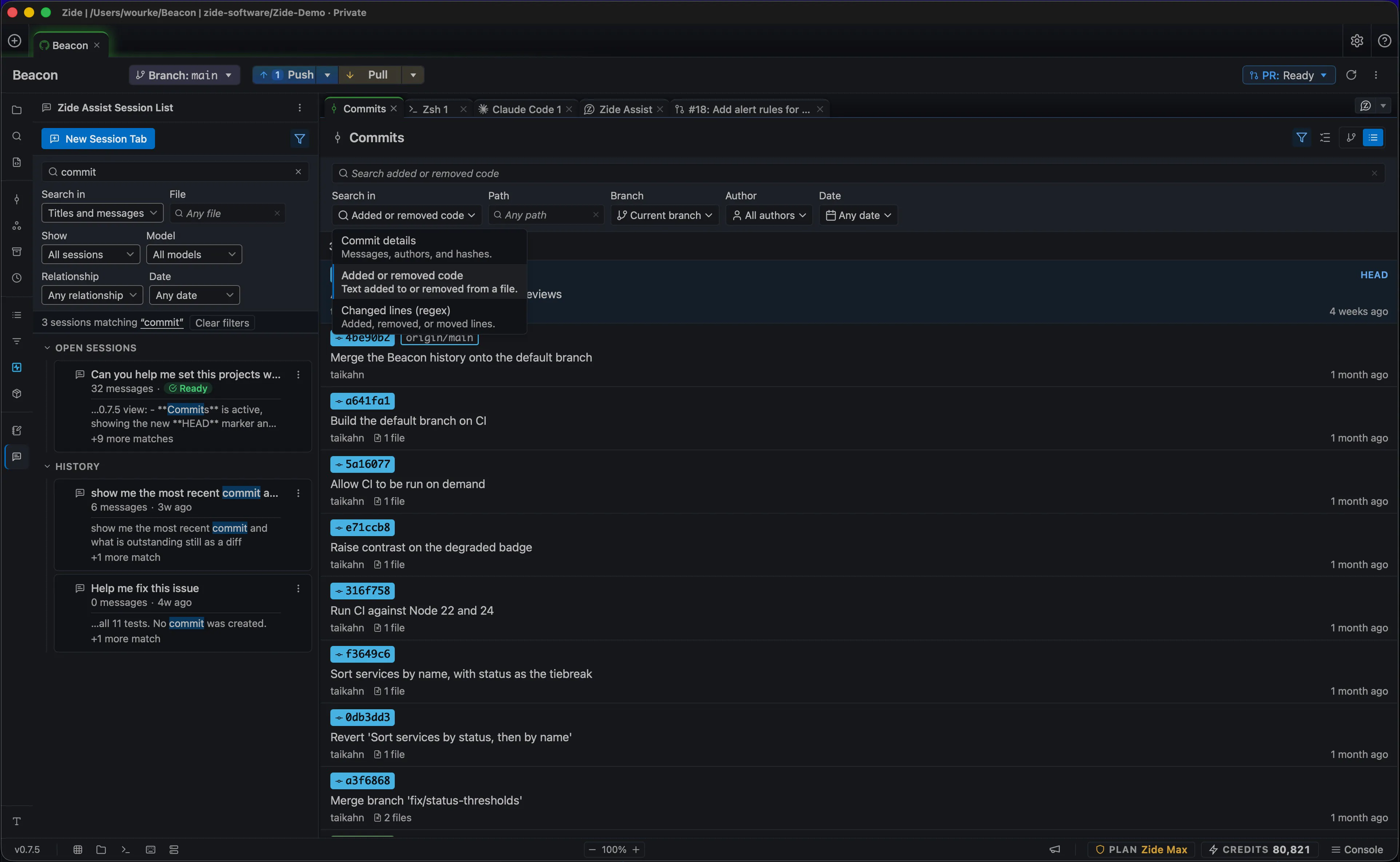Open the settings gear icon
Viewport: 1400px width, 862px height.
1357,41
